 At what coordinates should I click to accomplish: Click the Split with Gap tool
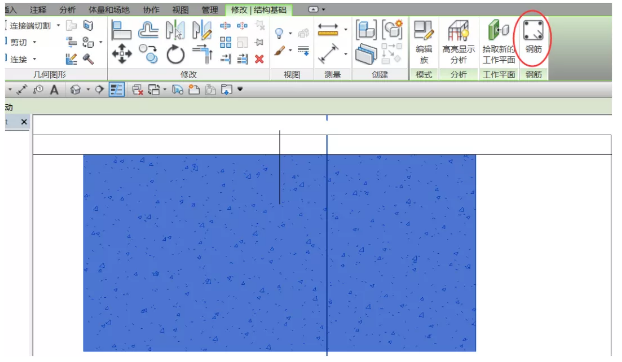[x=242, y=26]
